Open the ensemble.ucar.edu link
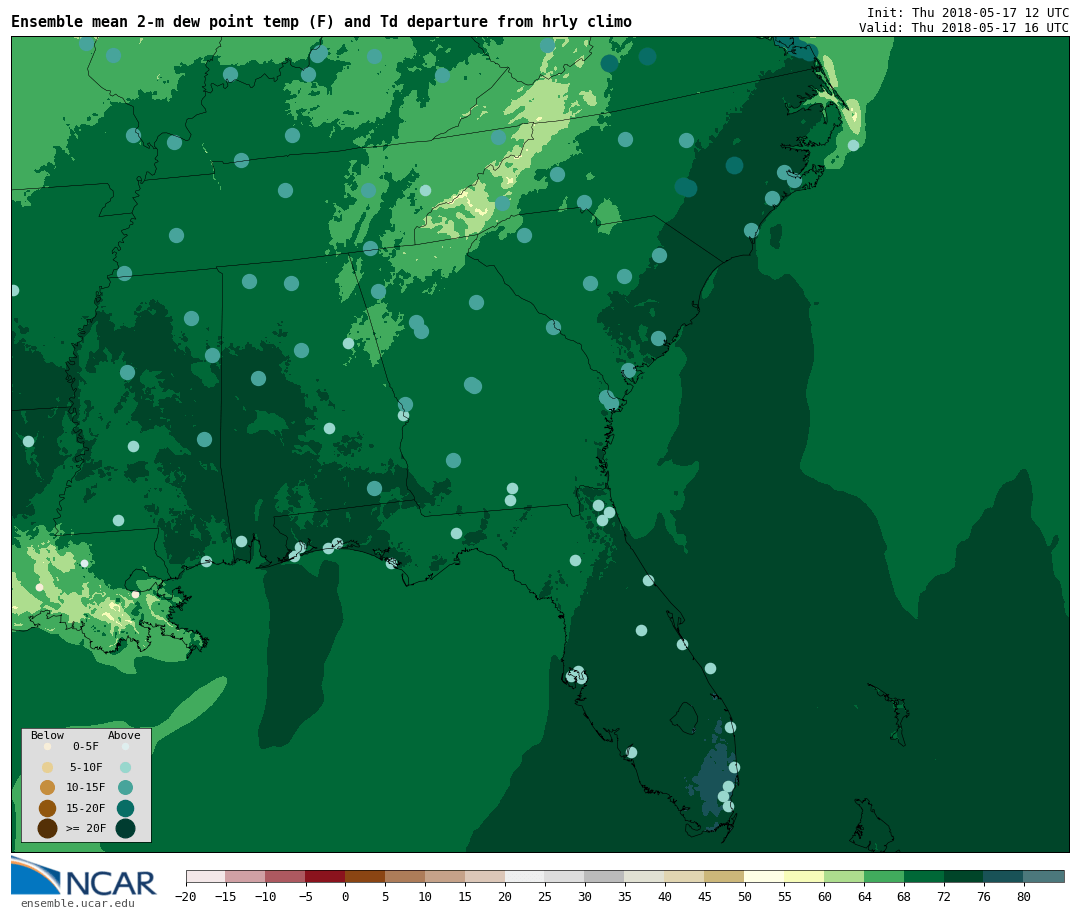This screenshot has width=1080, height=915. point(78,903)
